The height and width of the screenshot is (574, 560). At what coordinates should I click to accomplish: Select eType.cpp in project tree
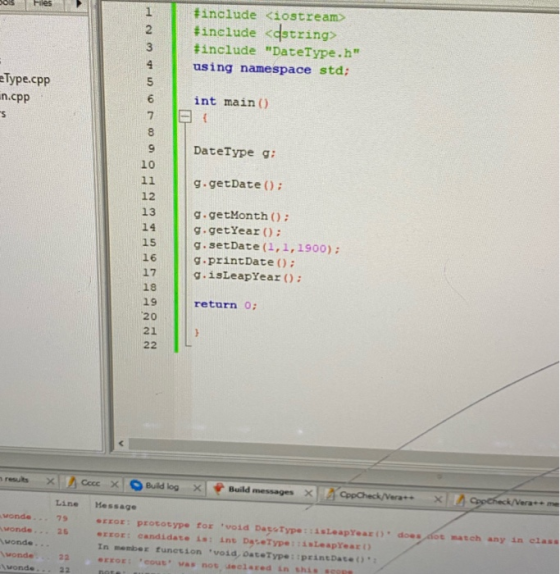click(25, 79)
